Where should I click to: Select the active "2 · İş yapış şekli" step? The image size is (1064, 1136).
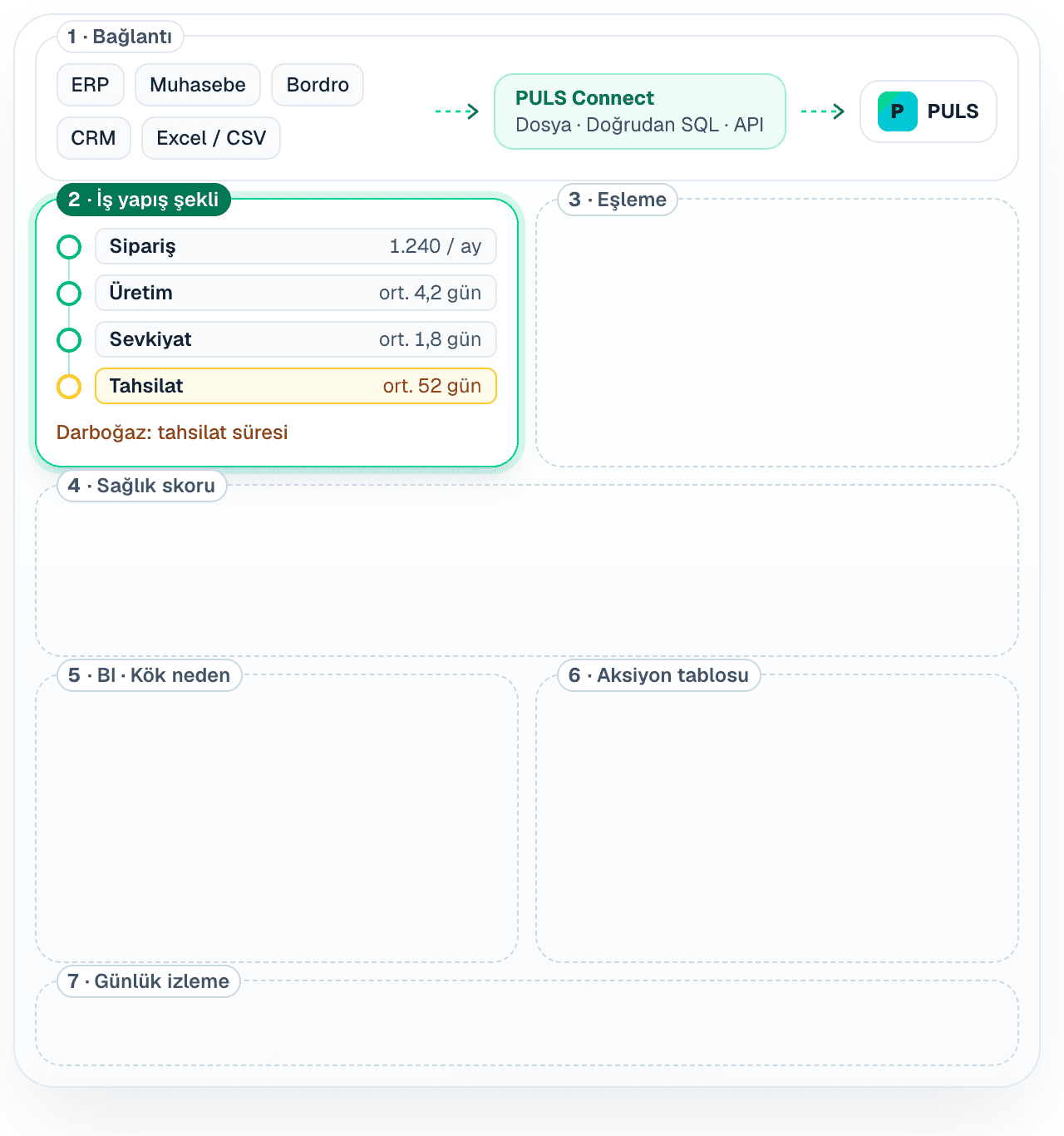coord(144,200)
